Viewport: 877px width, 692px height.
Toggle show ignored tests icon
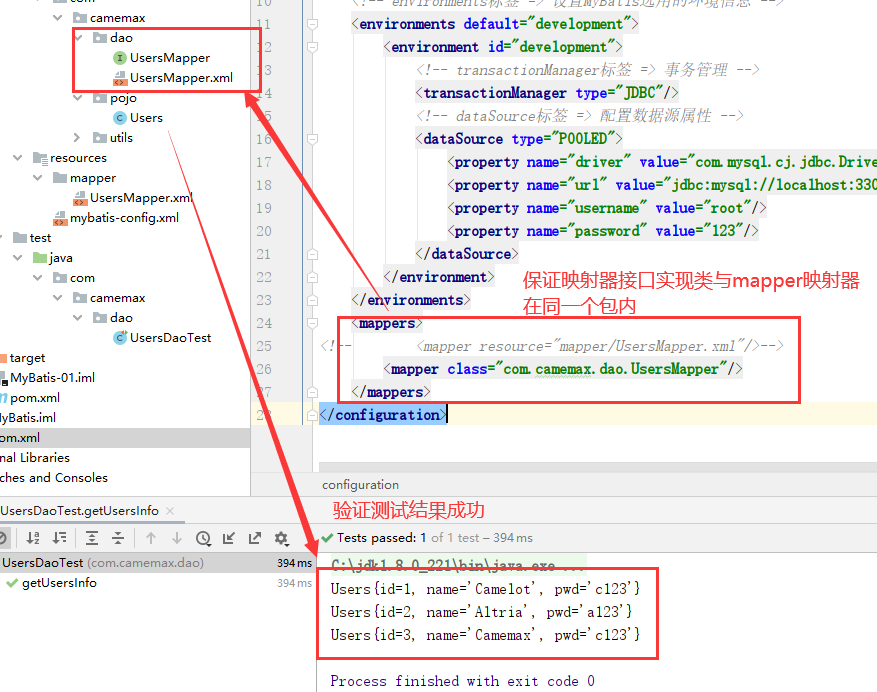pos(2,538)
